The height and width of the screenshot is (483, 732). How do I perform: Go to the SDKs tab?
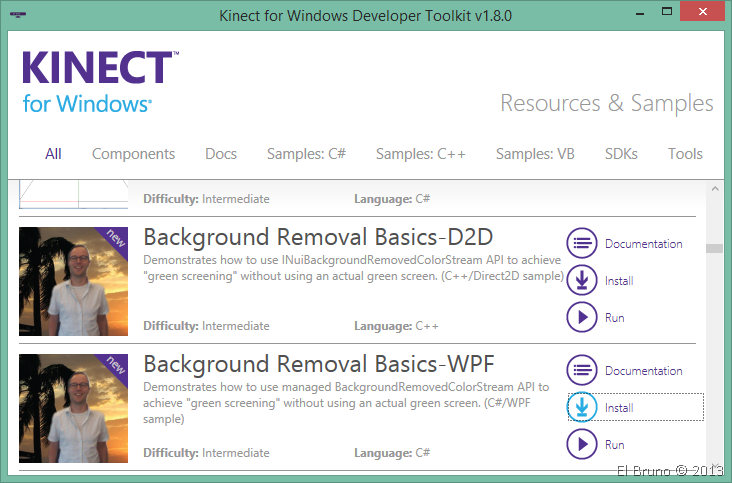coord(621,154)
